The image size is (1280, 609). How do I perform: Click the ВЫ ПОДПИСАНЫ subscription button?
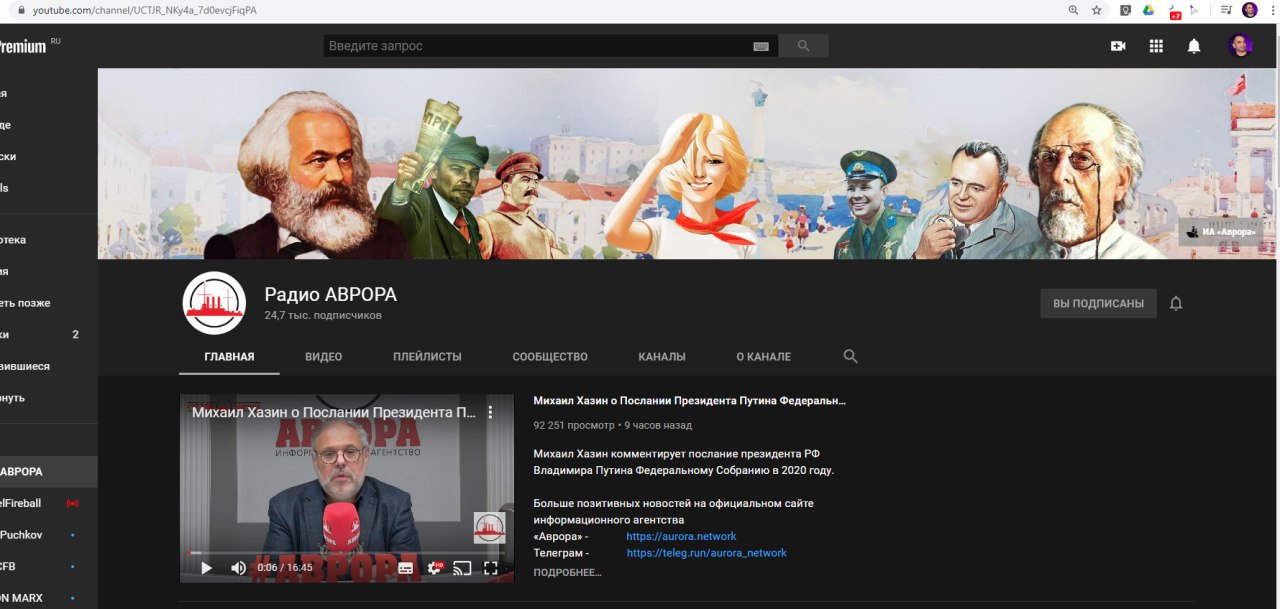(x=1098, y=303)
